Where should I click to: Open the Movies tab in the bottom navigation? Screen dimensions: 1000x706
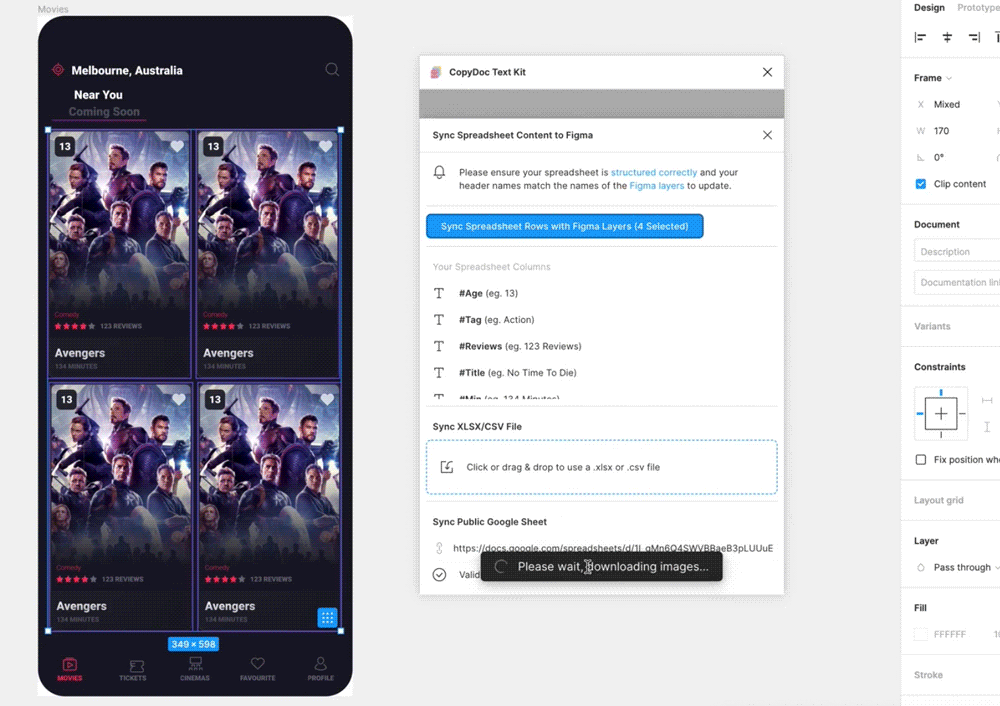pos(70,669)
